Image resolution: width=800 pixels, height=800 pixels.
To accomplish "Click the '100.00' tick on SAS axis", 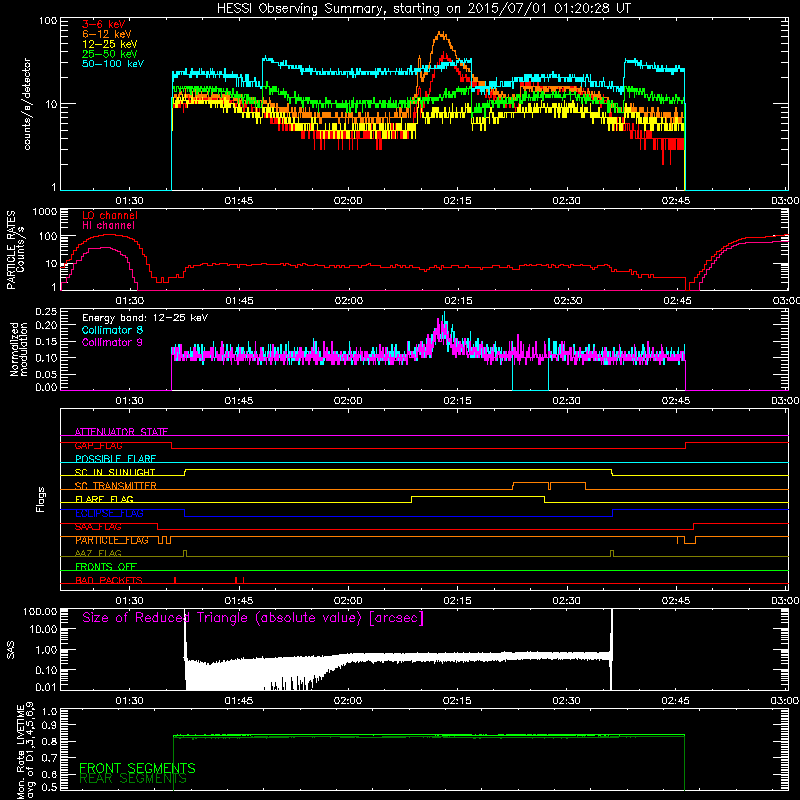I will [40, 611].
